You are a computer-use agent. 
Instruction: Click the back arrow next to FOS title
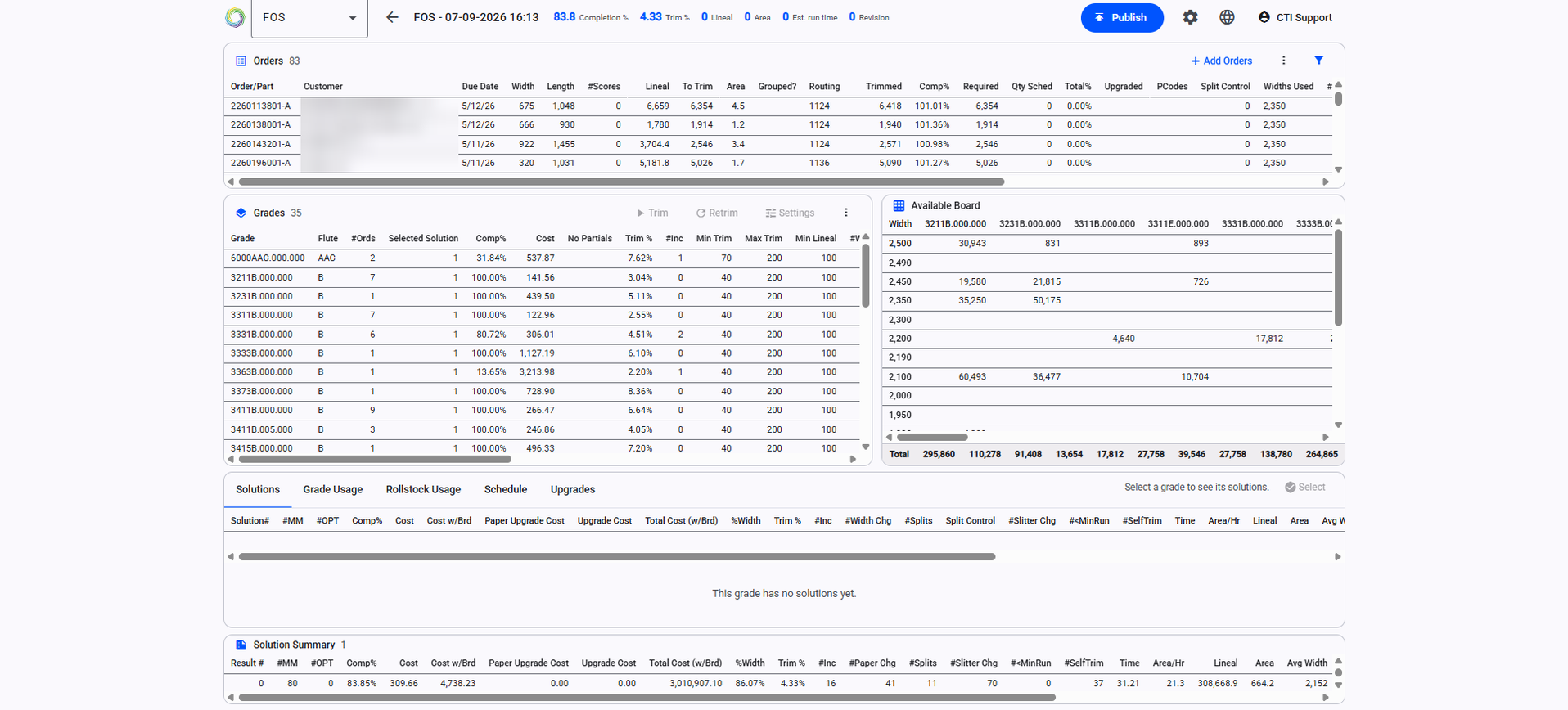[392, 17]
